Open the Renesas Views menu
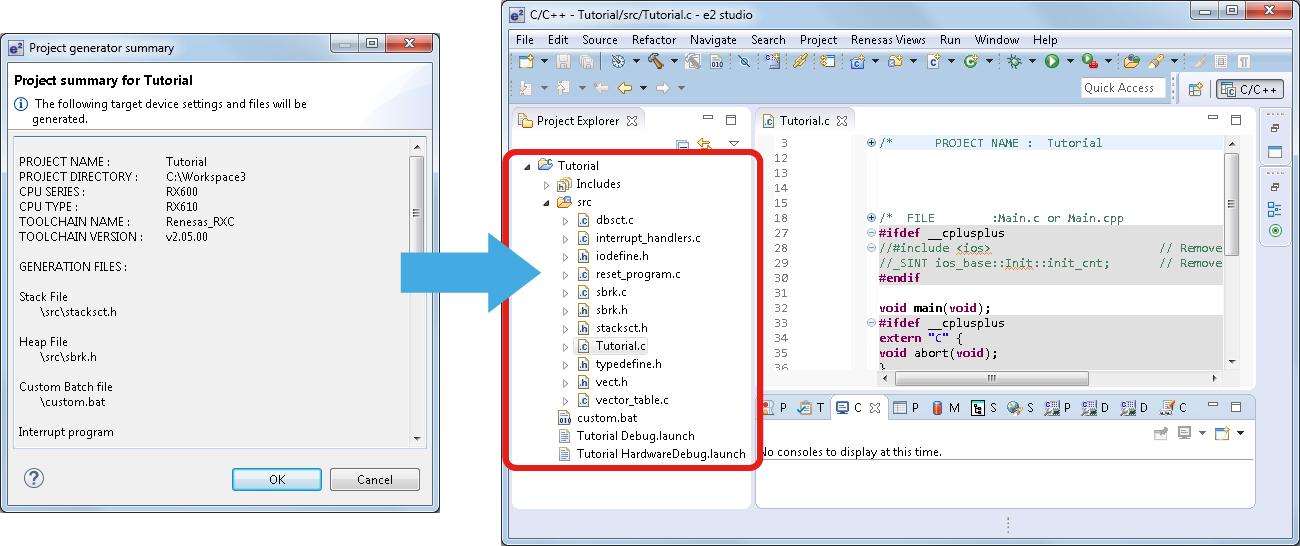 click(x=888, y=39)
